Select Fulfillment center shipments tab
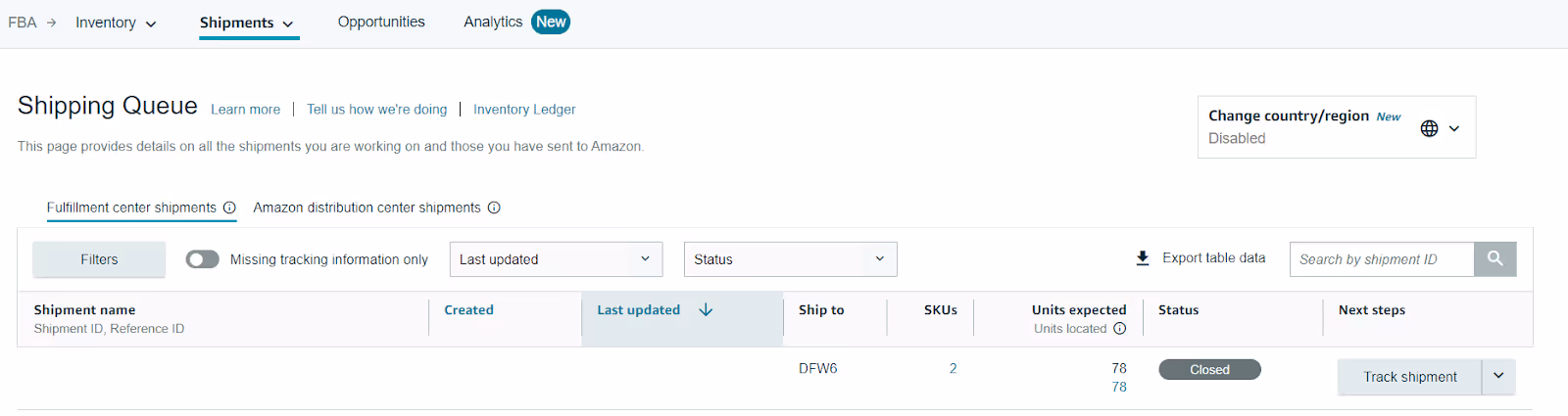This screenshot has height=416, width=1568. tap(131, 208)
